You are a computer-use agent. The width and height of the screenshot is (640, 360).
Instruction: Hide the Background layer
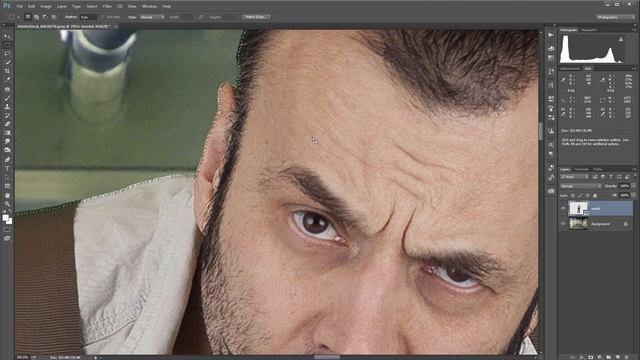tap(563, 224)
